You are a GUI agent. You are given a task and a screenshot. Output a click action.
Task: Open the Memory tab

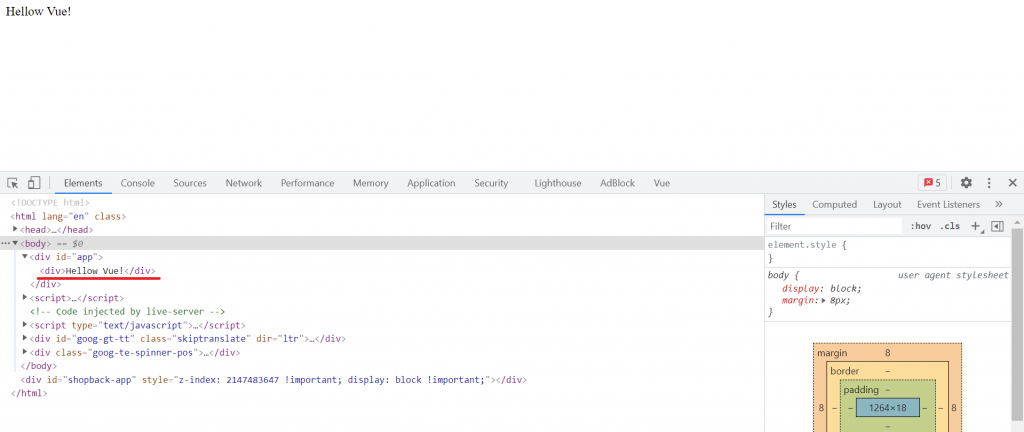coord(371,183)
